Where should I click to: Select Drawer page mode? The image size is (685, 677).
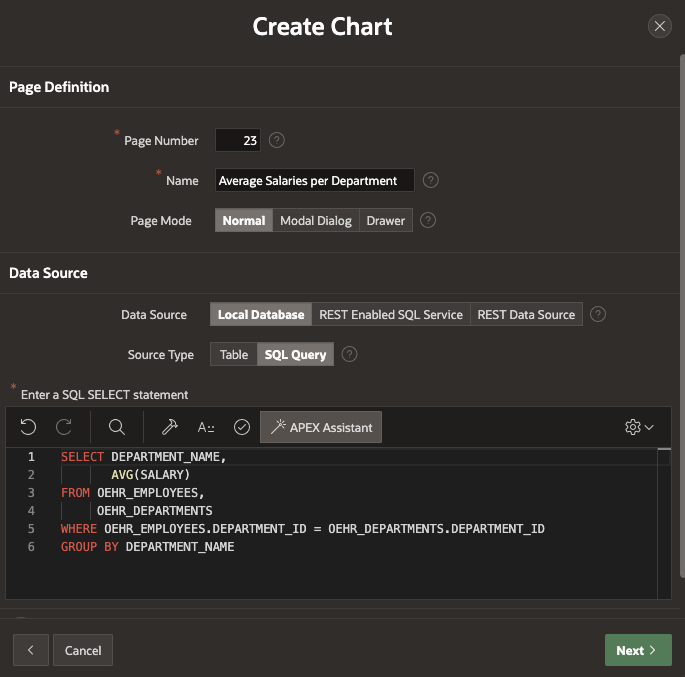tap(386, 220)
